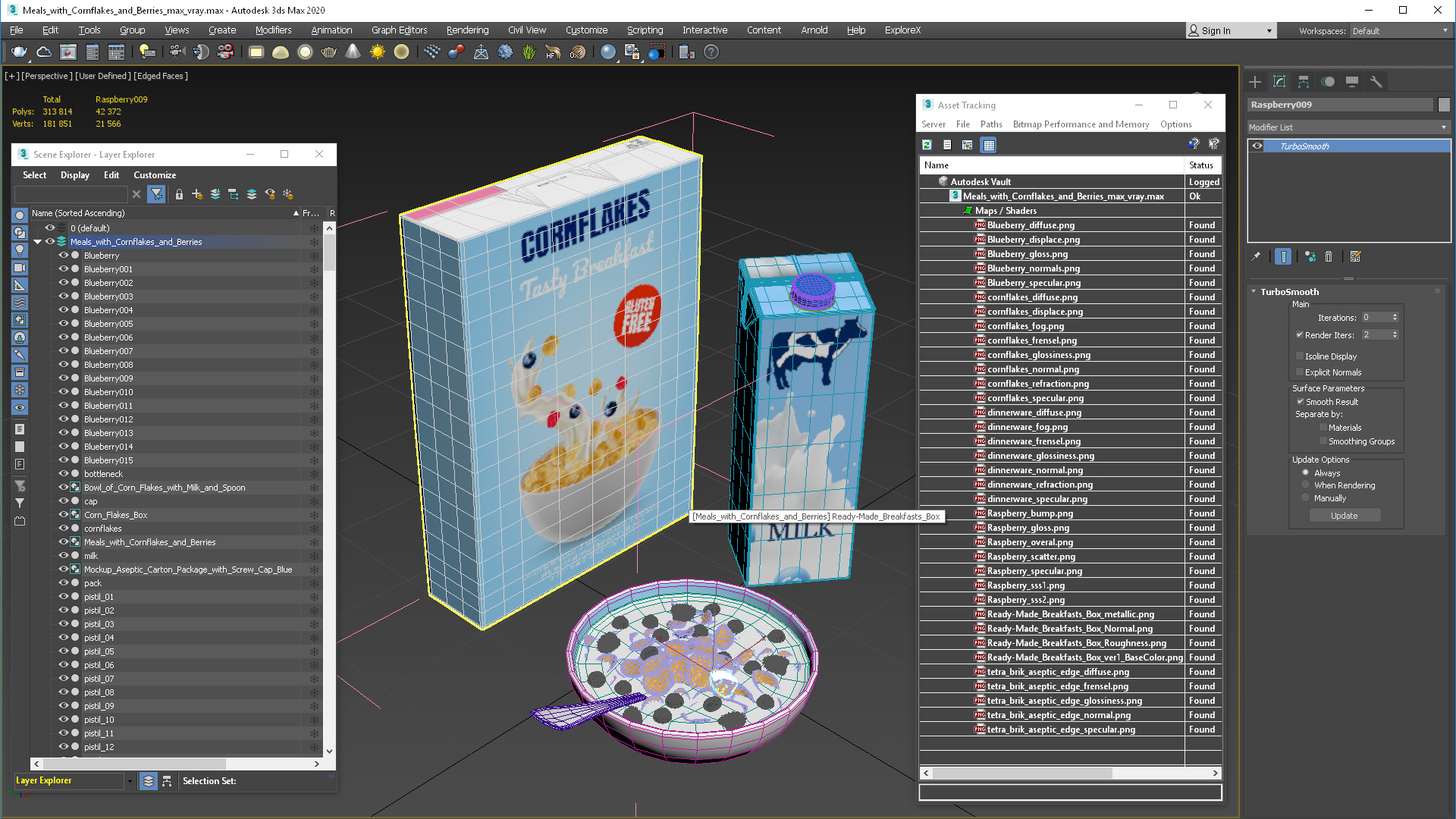Image resolution: width=1456 pixels, height=819 pixels.
Task: Enable Separate by Materials checkbox
Action: (1323, 428)
